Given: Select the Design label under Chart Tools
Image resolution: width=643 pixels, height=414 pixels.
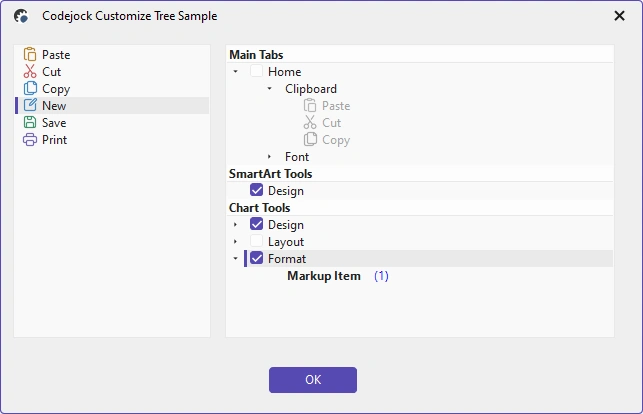Looking at the screenshot, I should point(285,225).
